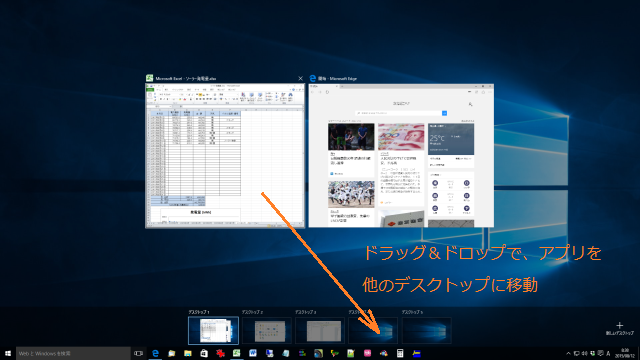
Task: Open the Action Center notification icon
Action: [600, 353]
